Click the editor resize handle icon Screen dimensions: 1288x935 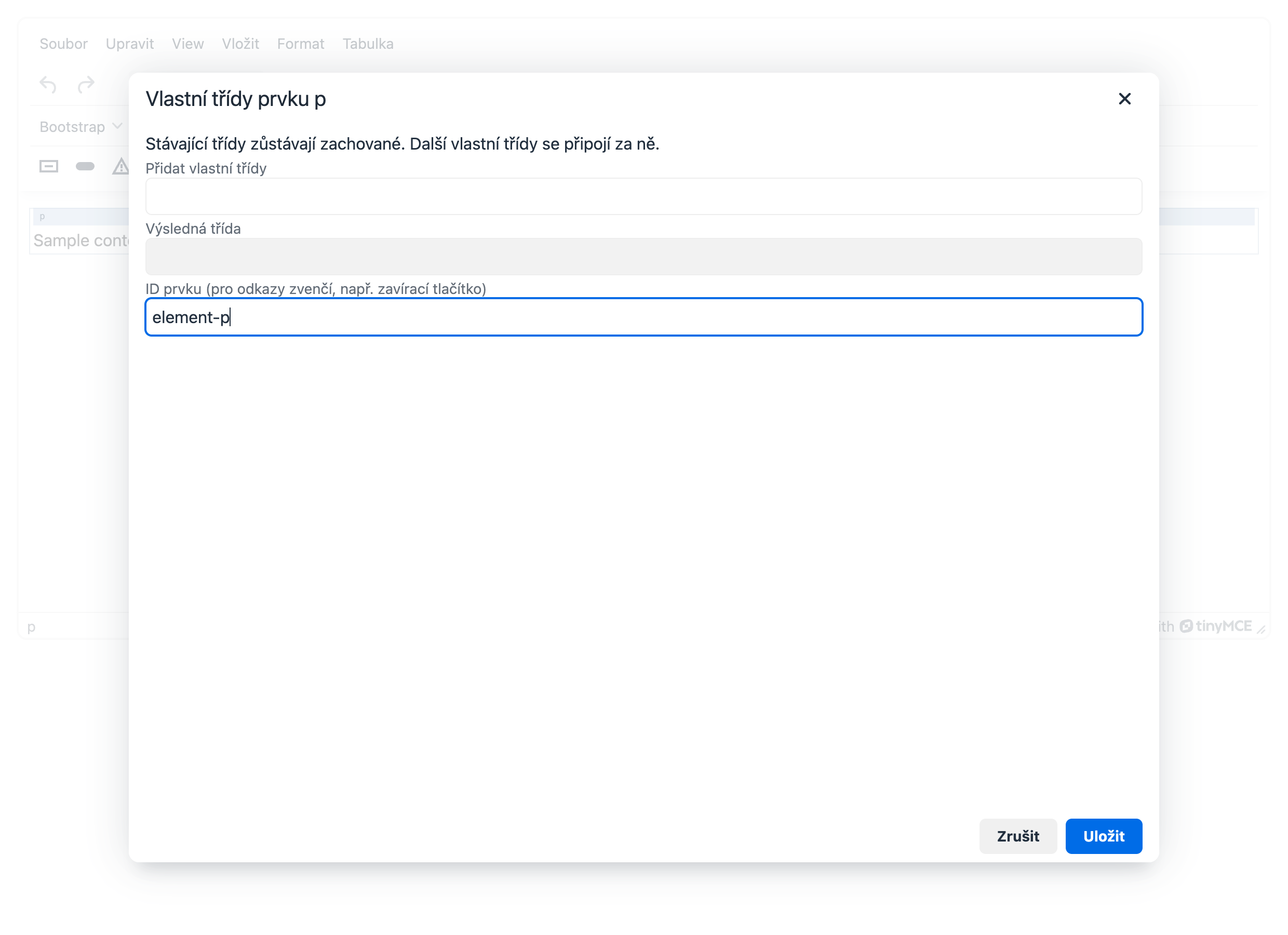[1261, 629]
